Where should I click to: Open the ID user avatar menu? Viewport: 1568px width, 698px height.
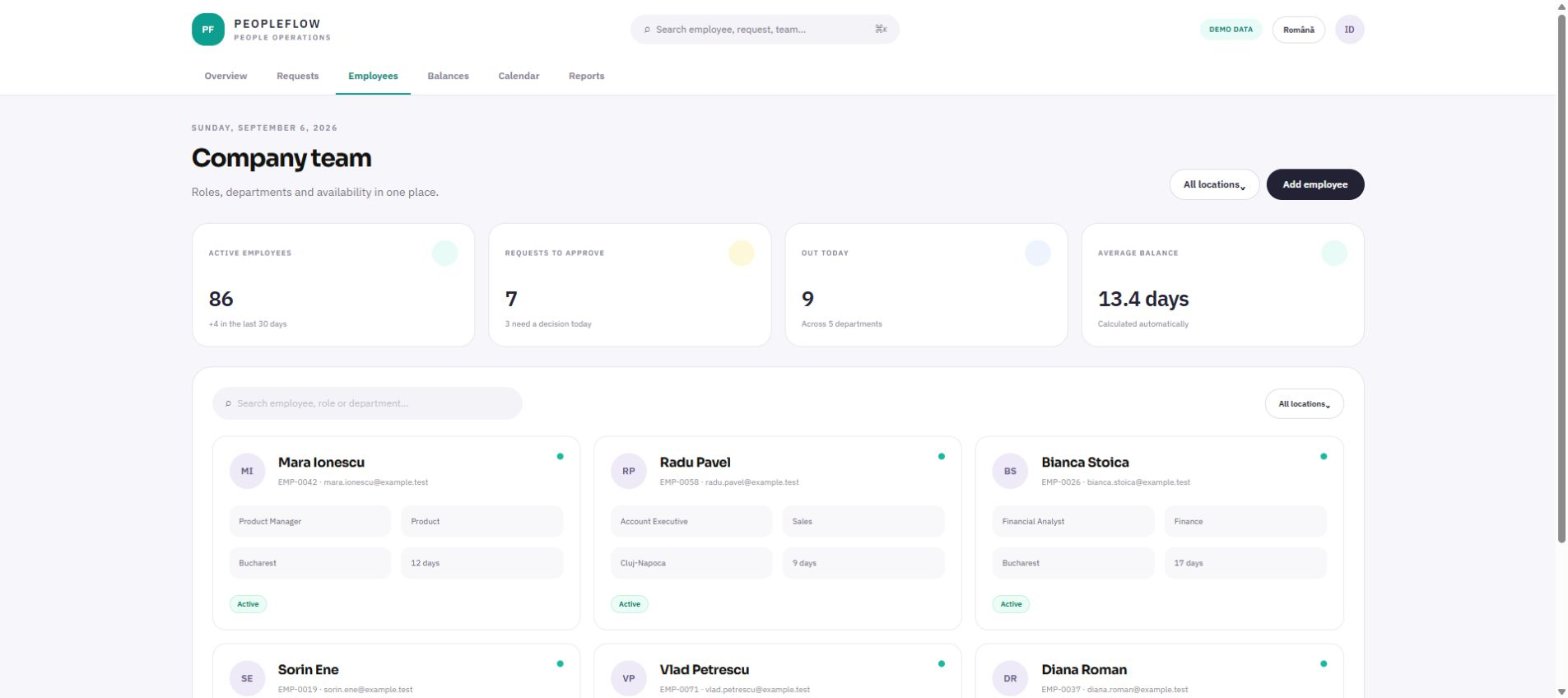tap(1349, 30)
